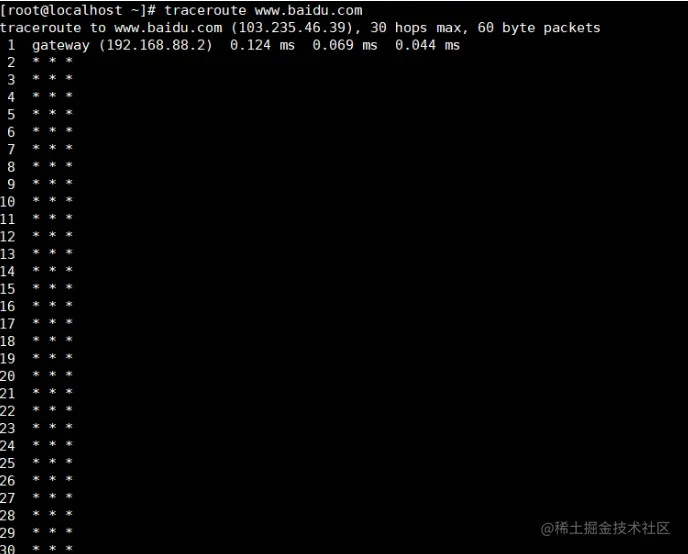This screenshot has height=554, width=688.
Task: Click the 0.124 ms latency value
Action: click(262, 45)
